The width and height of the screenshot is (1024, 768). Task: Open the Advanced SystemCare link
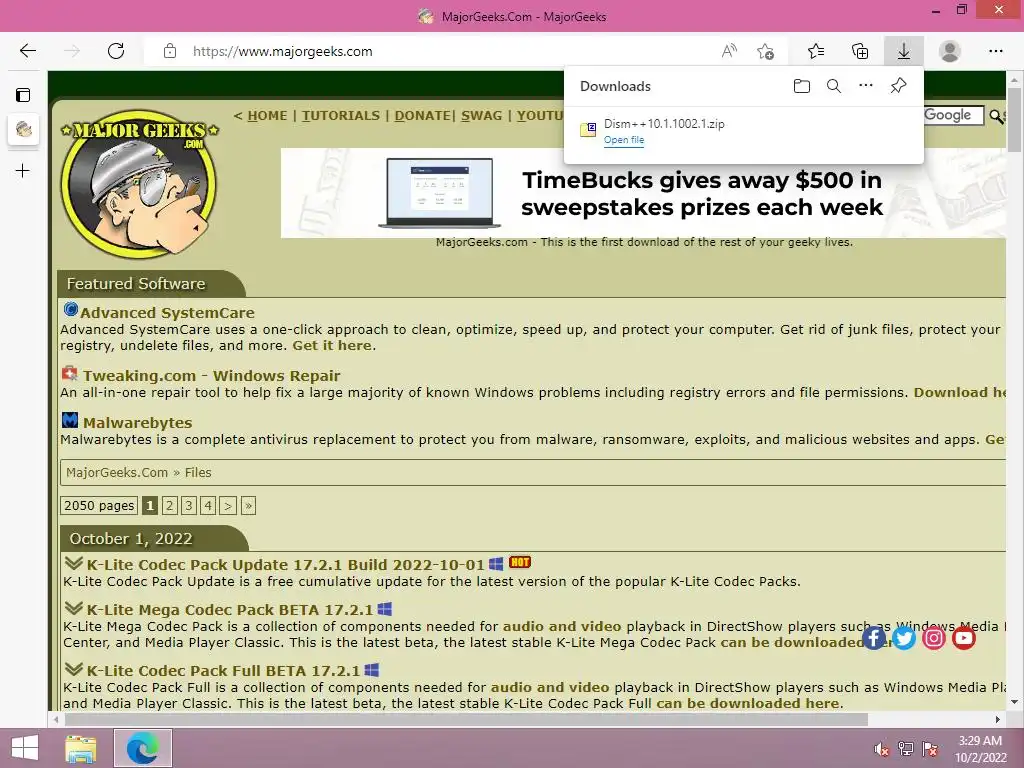click(167, 313)
